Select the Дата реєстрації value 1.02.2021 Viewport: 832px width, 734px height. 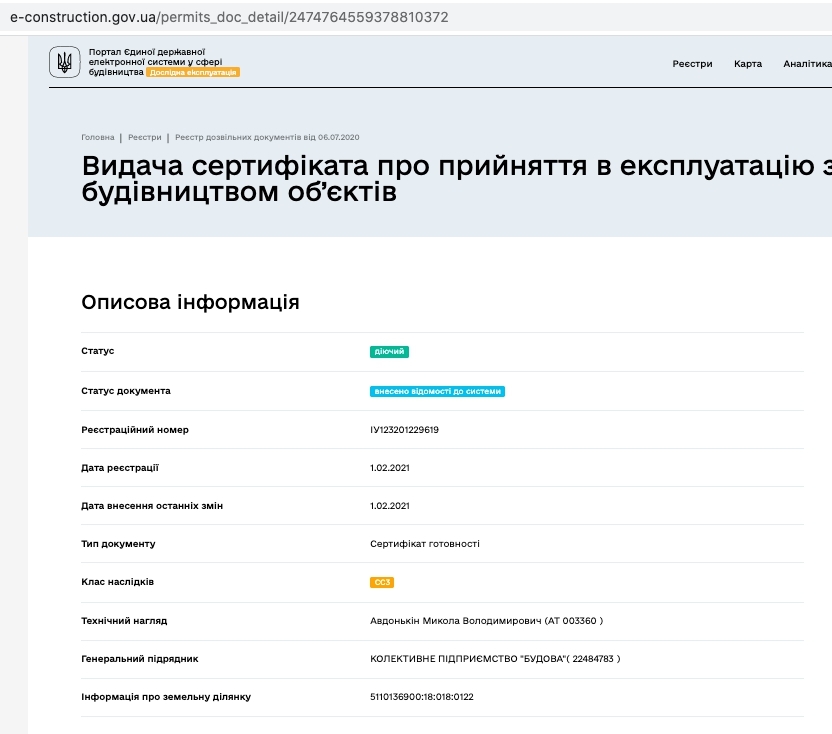coord(389,468)
